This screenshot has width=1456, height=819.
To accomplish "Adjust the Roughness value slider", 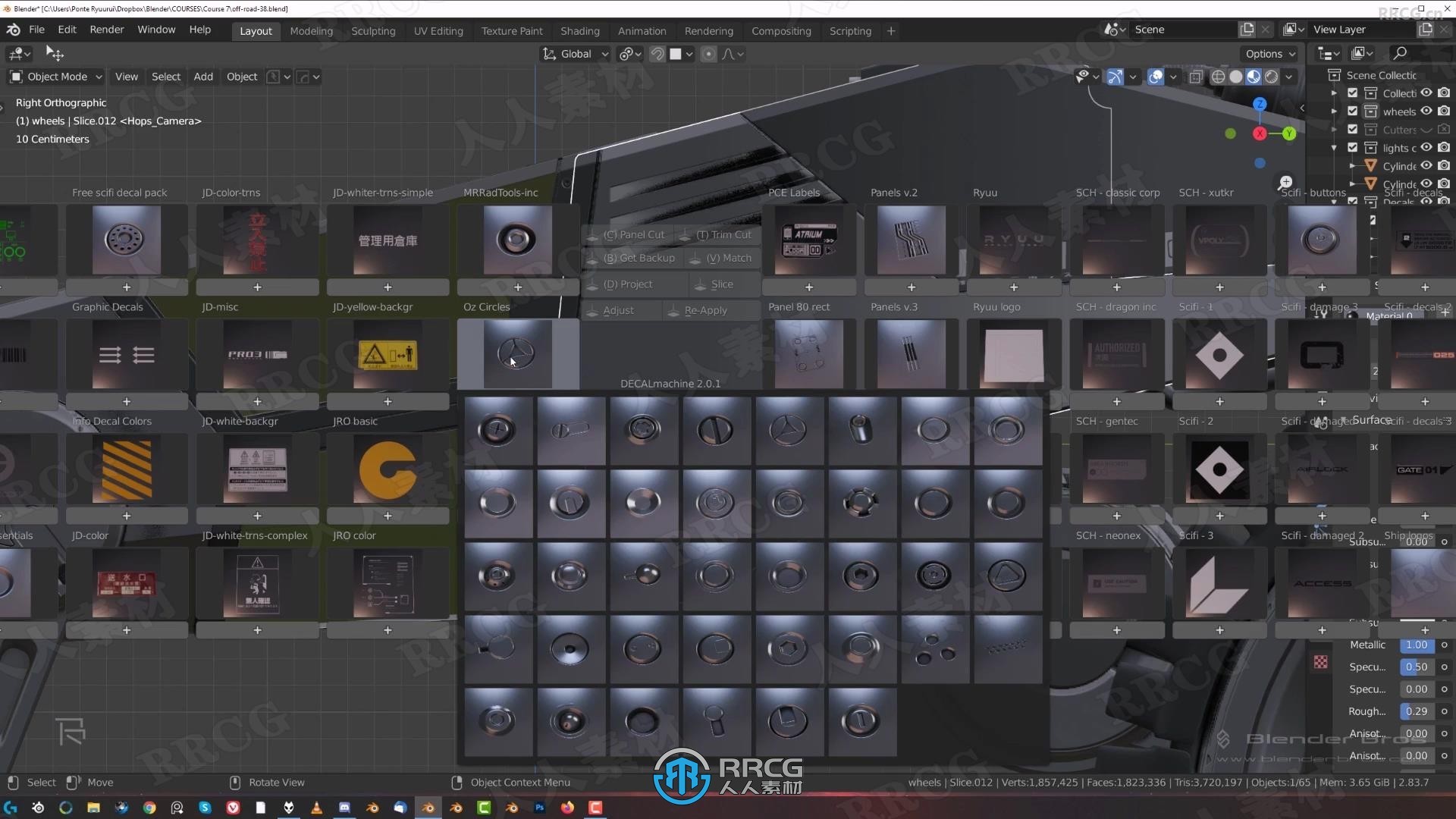I will (x=1417, y=711).
